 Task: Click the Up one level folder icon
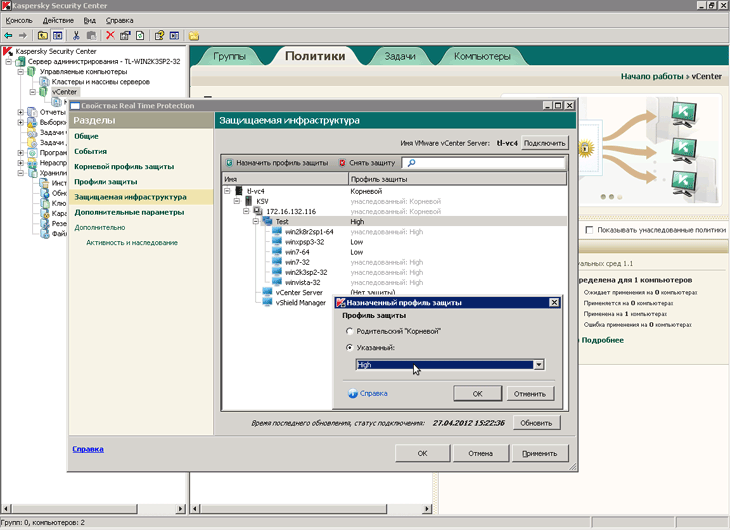(43, 35)
